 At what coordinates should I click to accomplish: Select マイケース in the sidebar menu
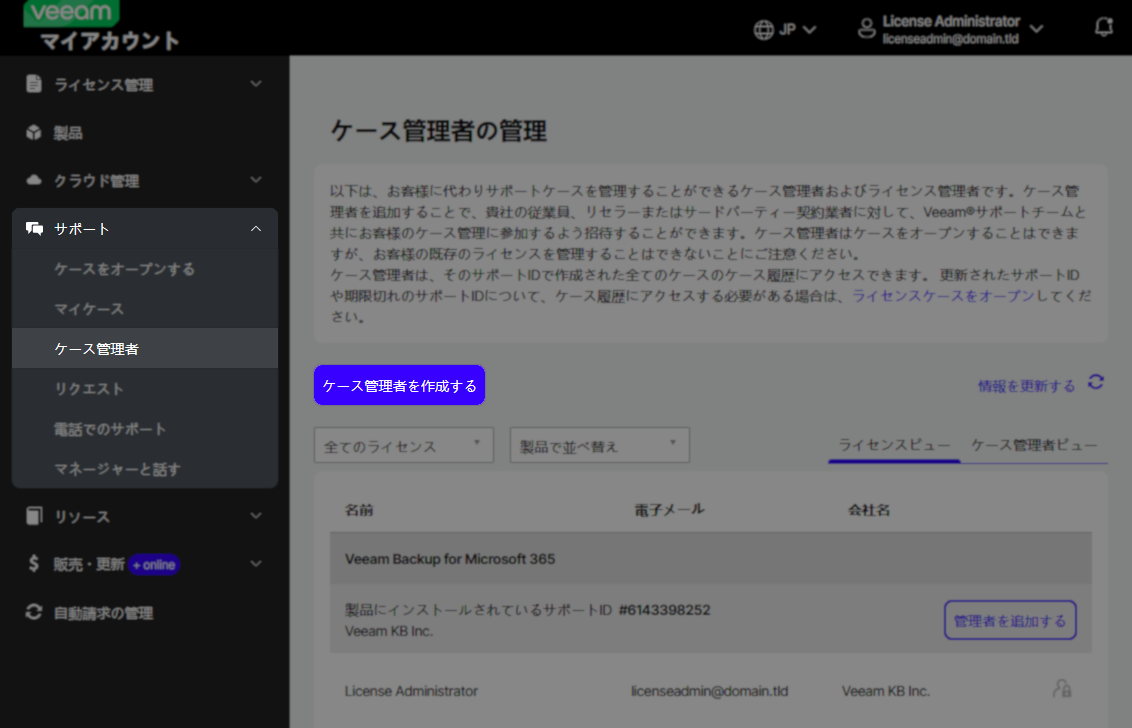tap(89, 308)
